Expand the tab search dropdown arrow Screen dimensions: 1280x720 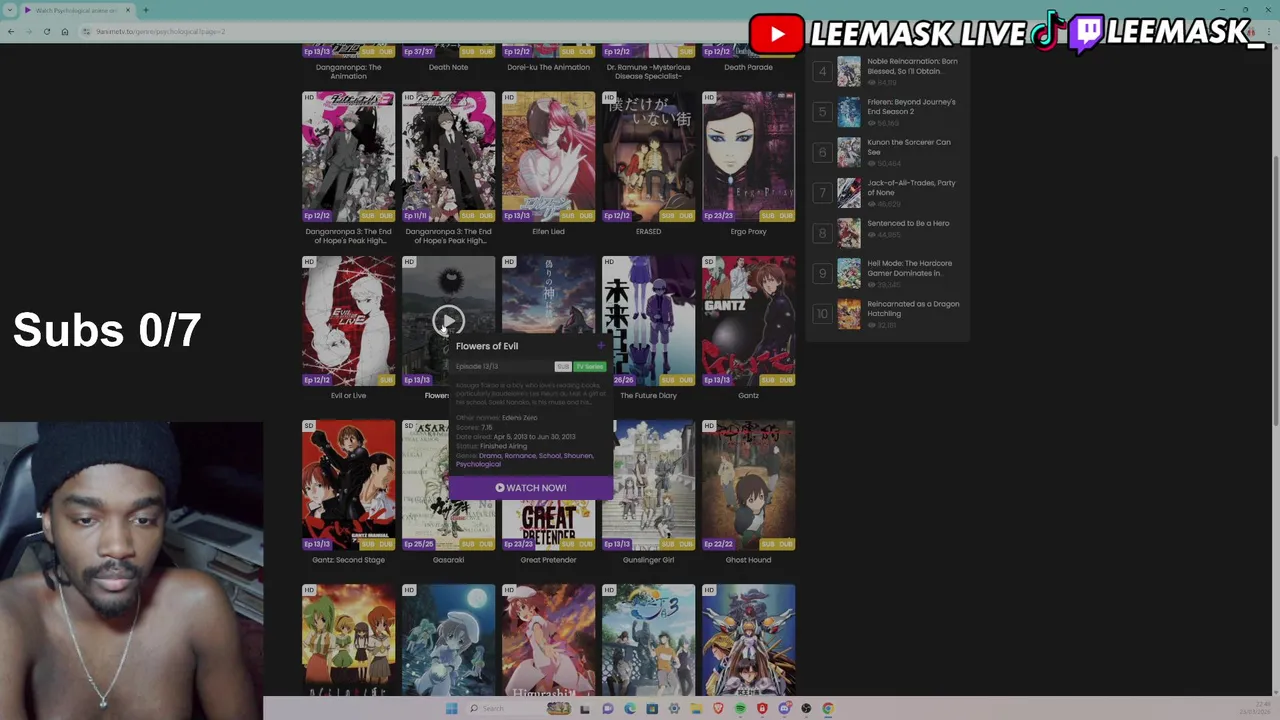10,10
